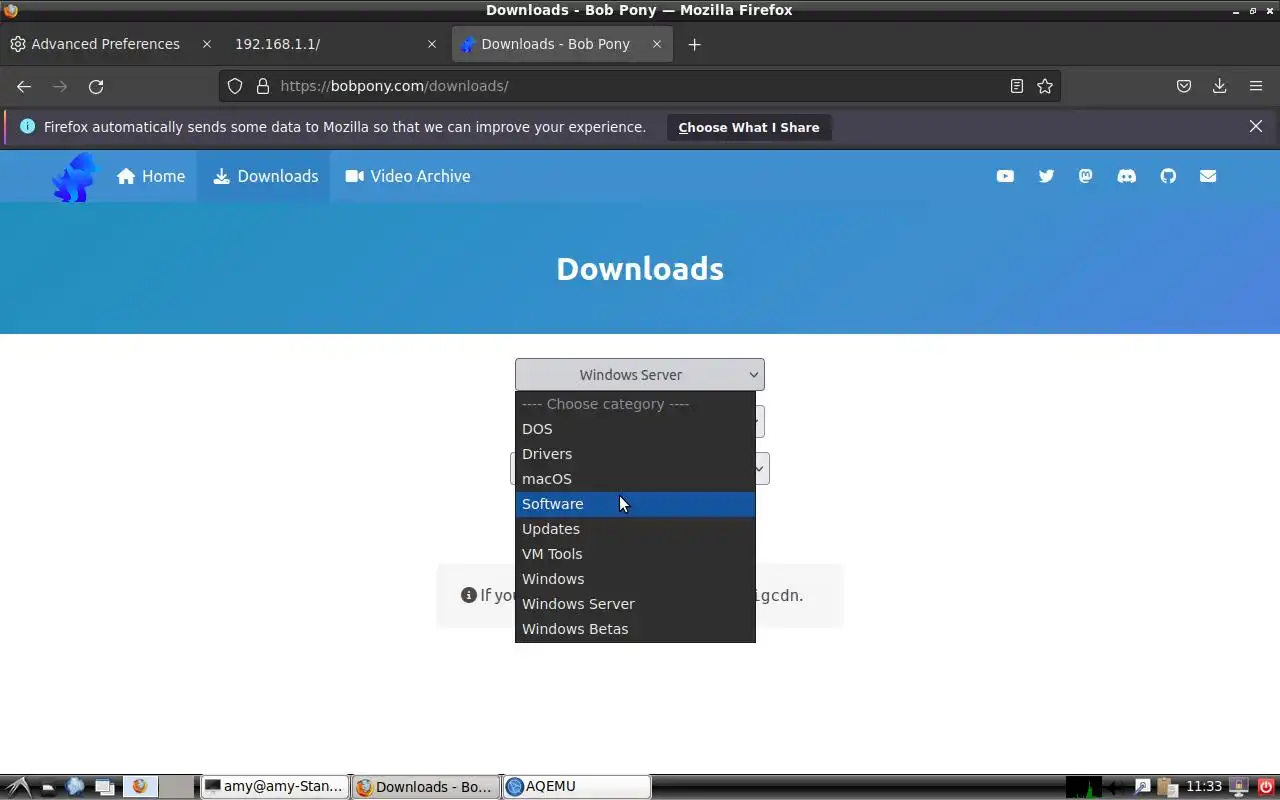
Task: Open Firefox downloads panel arrow icon
Action: tap(1220, 86)
